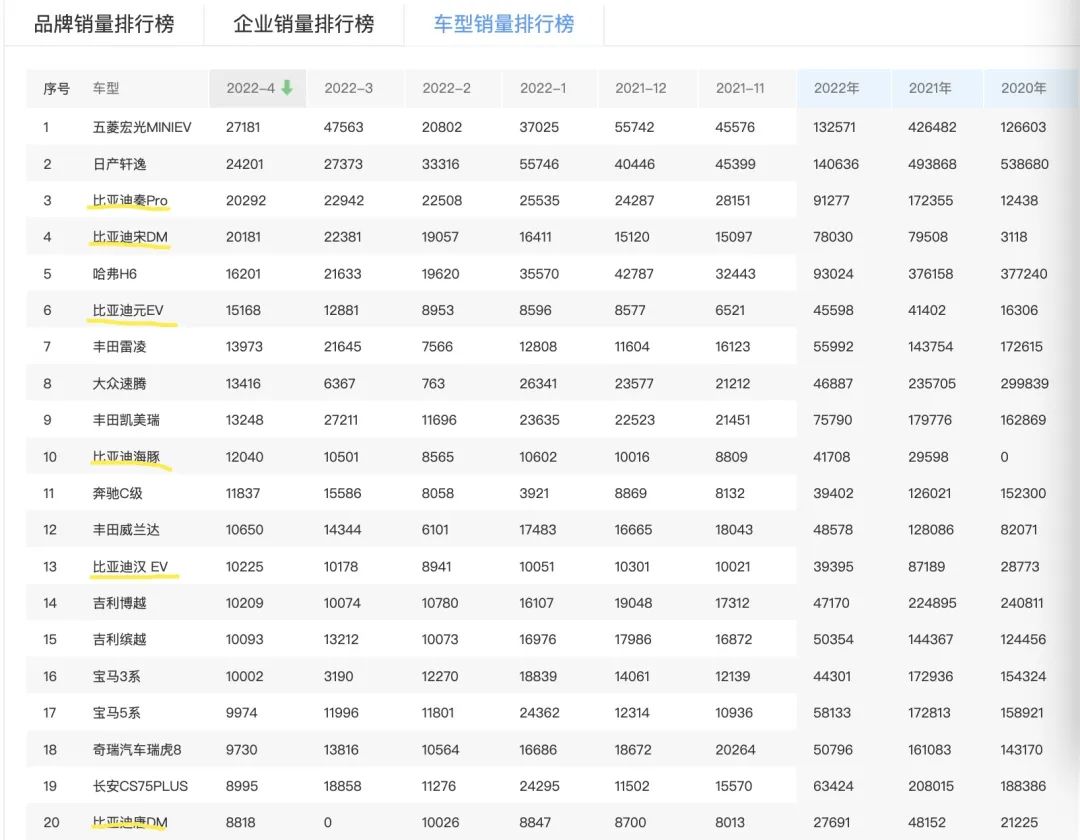Open the 哈弗H6 model entry
This screenshot has height=840, width=1080.
click(114, 274)
